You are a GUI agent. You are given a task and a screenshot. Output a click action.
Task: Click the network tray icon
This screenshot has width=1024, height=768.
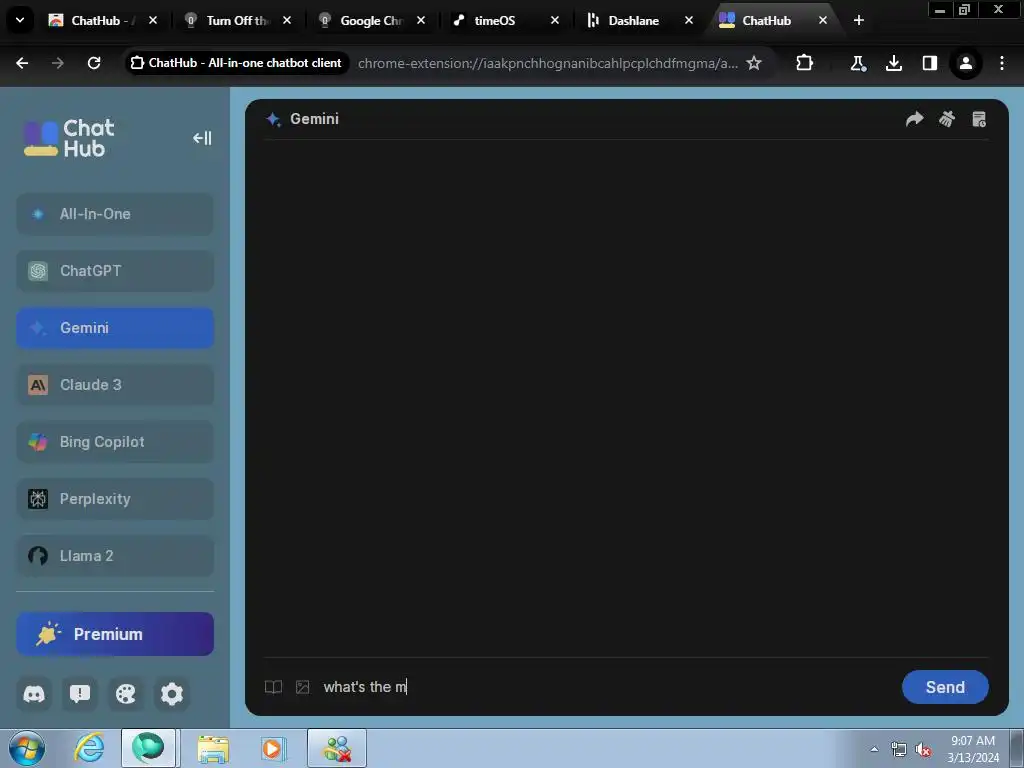click(x=899, y=749)
